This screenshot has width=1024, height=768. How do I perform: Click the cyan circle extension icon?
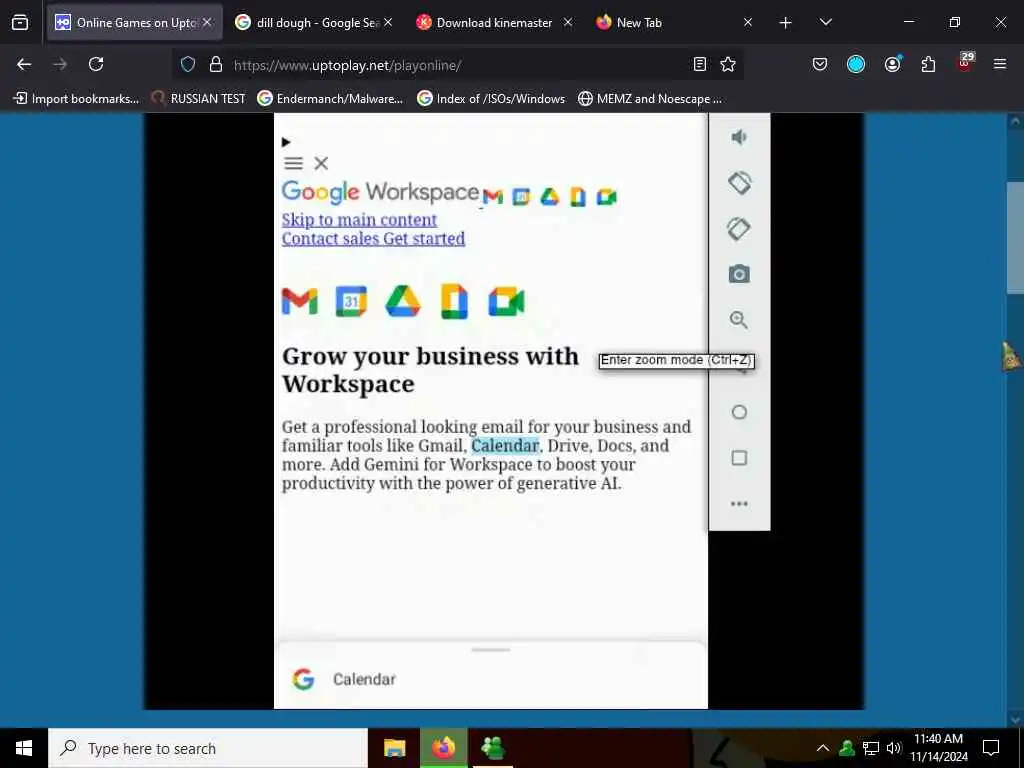[856, 64]
